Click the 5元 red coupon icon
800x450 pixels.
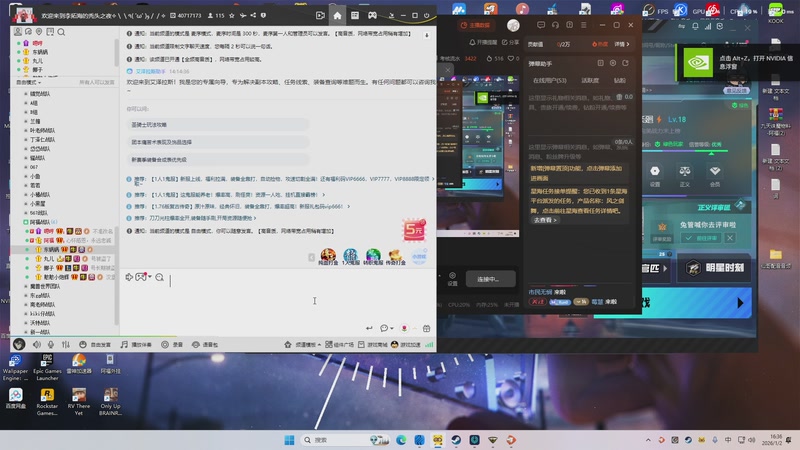(414, 230)
